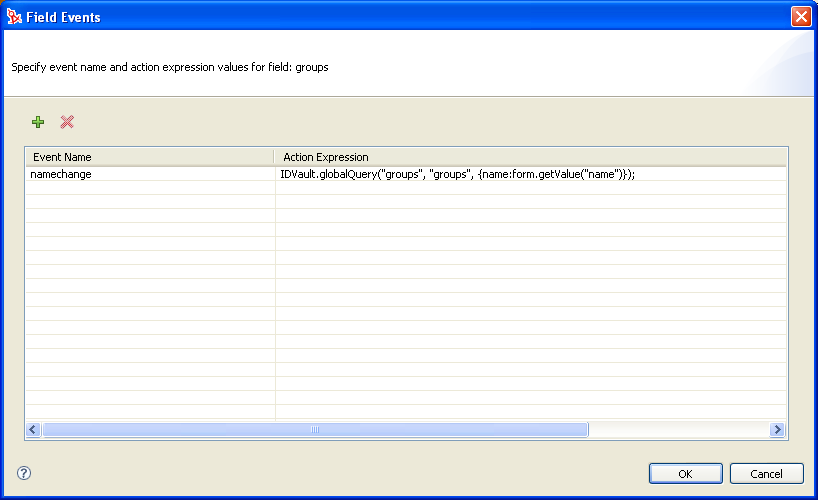Click the Action Expression column header
818x500 pixels.
point(531,157)
